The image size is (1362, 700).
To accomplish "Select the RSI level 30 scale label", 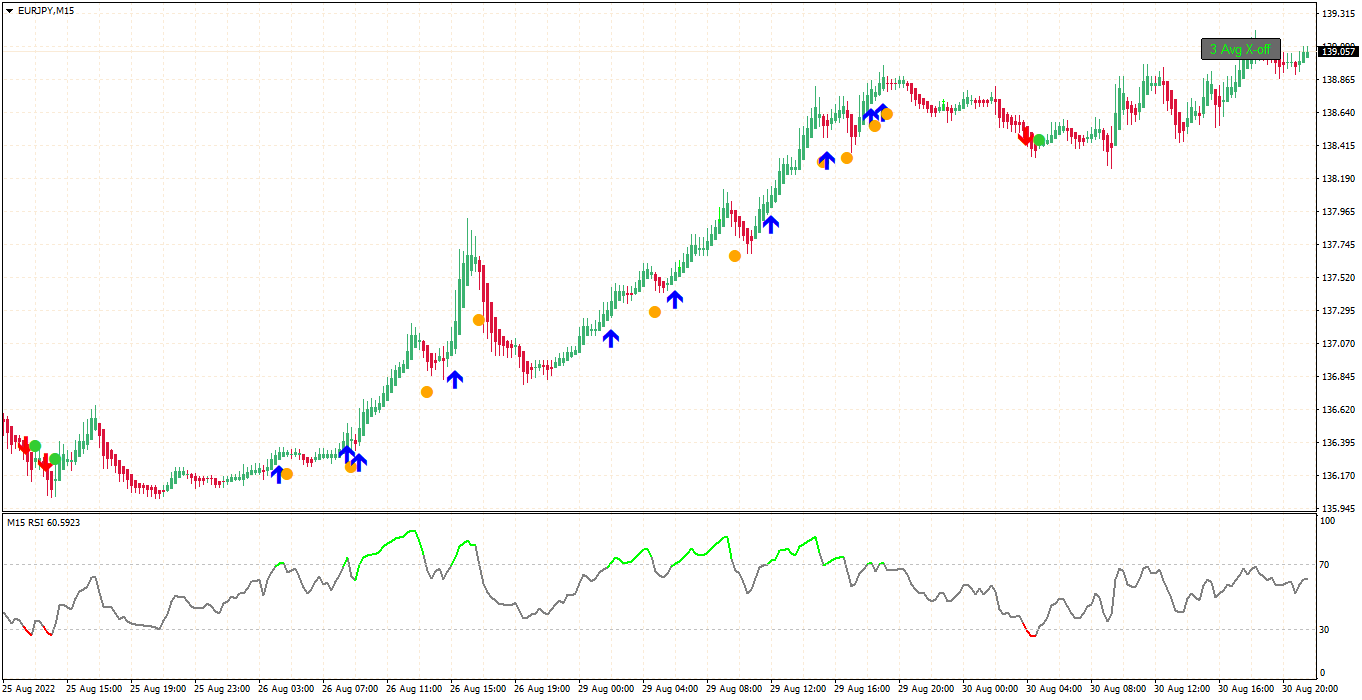I will coord(1326,629).
